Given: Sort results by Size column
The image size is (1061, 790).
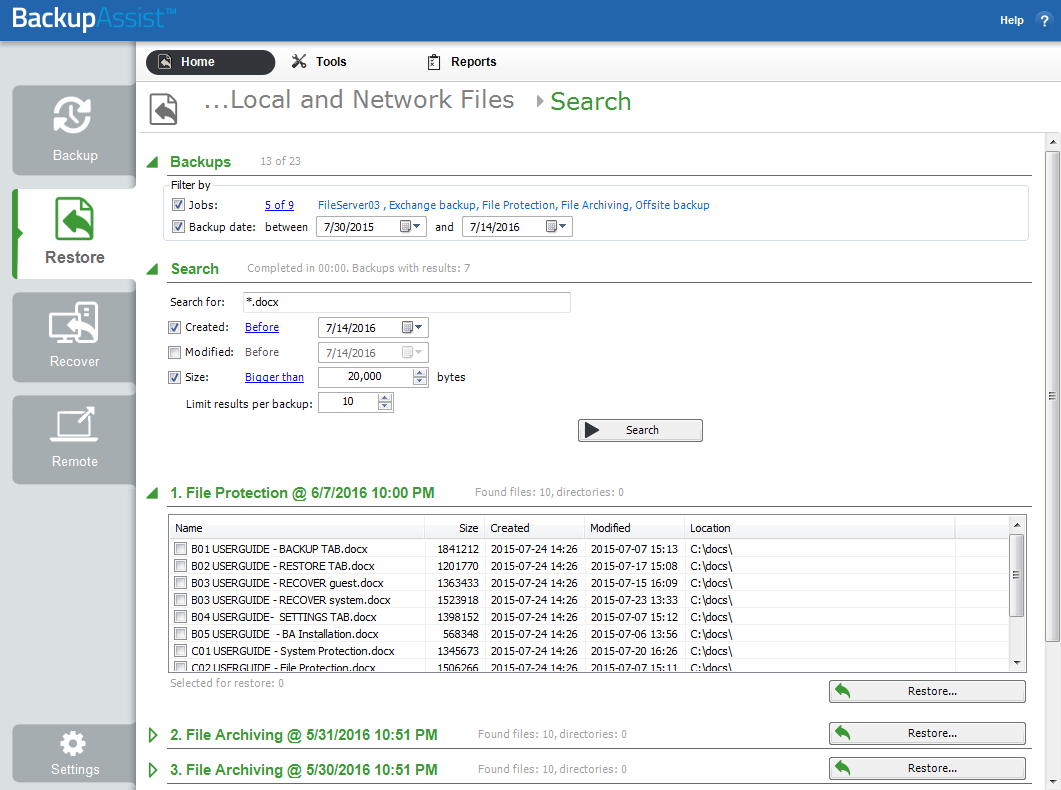Looking at the screenshot, I should [x=454, y=528].
